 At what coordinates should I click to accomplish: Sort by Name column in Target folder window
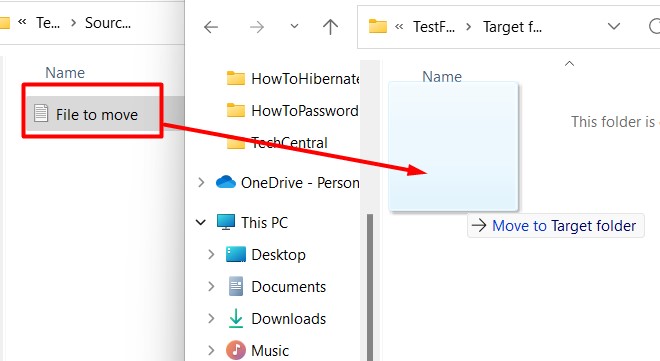(x=442, y=77)
